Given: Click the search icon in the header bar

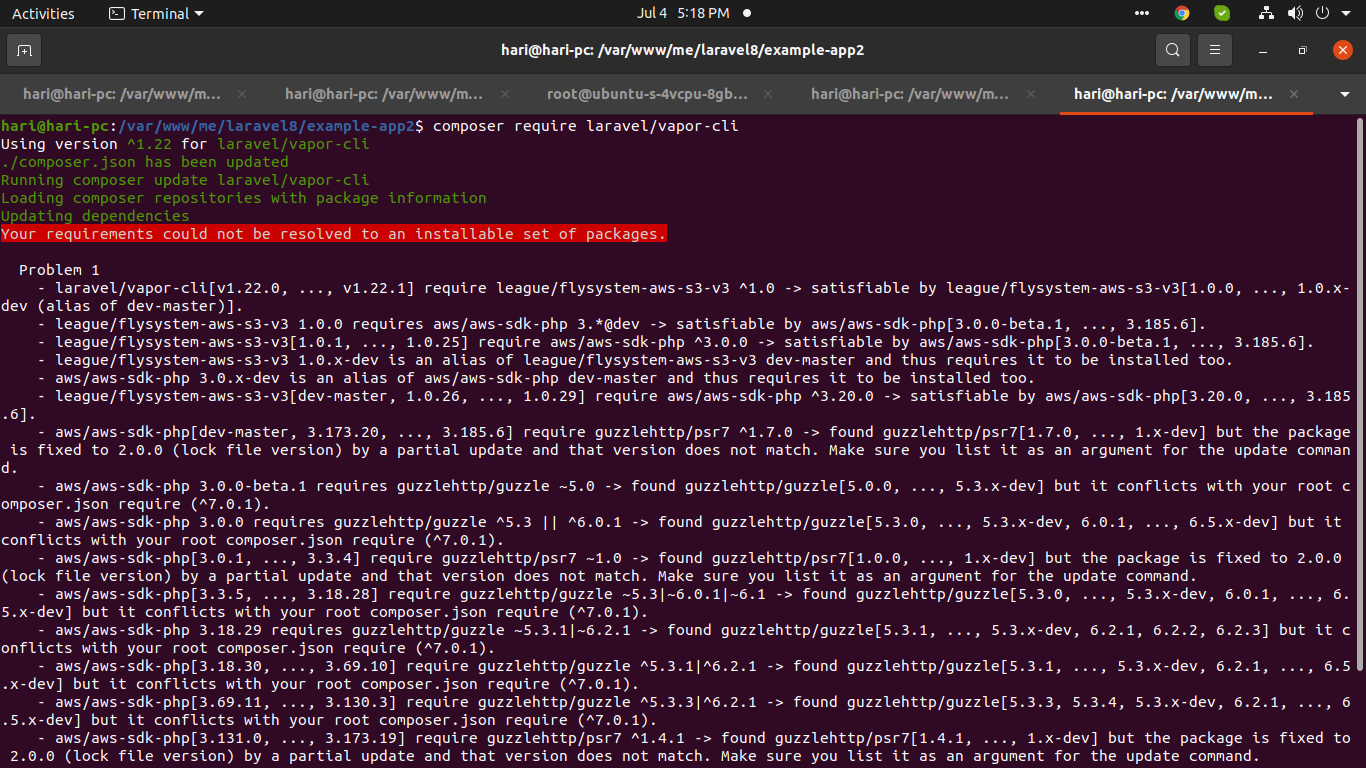Looking at the screenshot, I should coord(1172,50).
